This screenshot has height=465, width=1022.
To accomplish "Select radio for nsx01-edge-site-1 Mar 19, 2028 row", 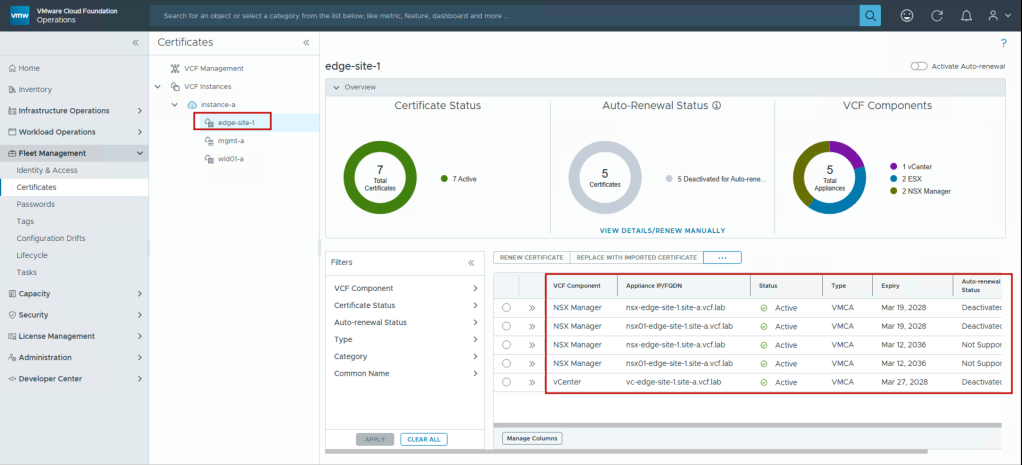I will pyautogui.click(x=506, y=326).
